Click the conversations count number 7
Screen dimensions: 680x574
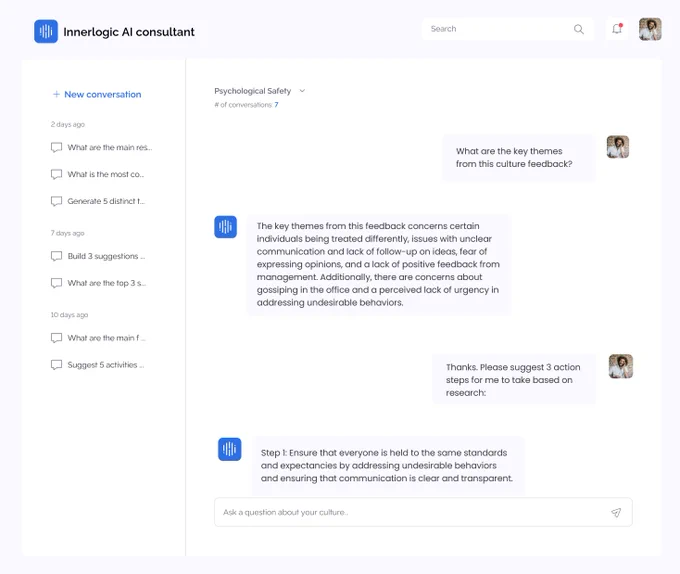coord(276,105)
